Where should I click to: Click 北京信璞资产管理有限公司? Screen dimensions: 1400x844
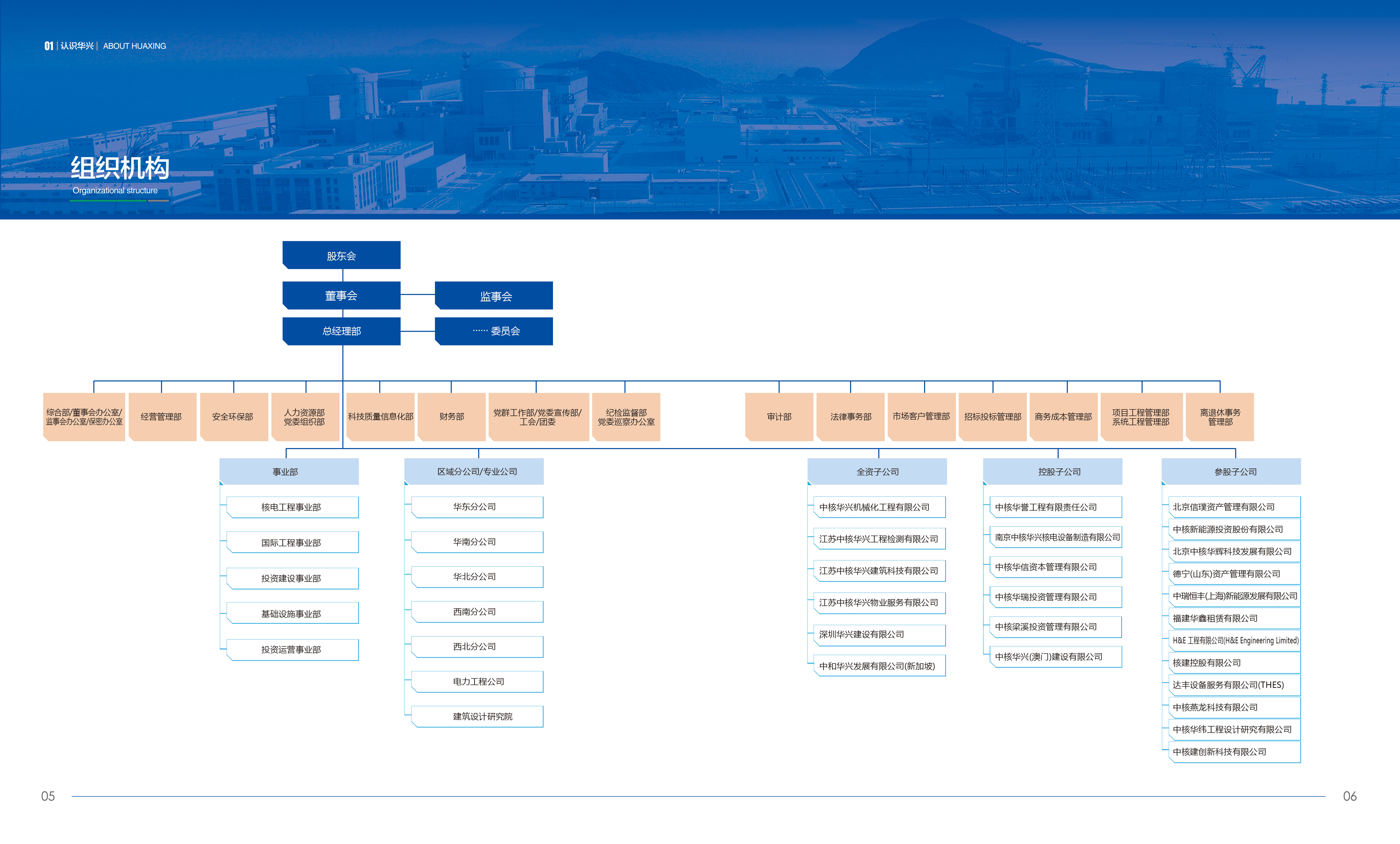(x=1235, y=507)
